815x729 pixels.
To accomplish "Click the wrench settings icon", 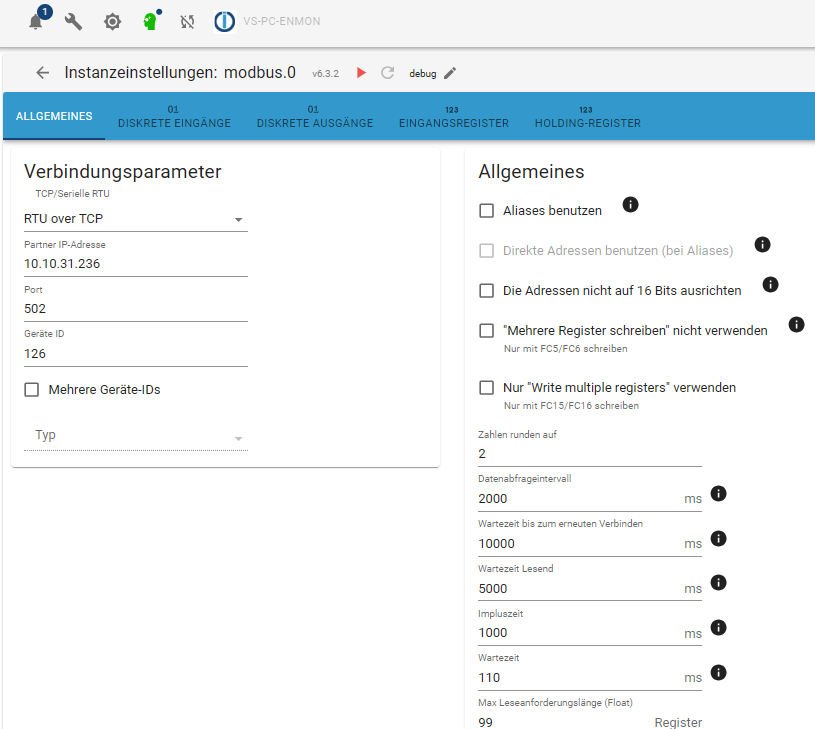I will coord(73,21).
